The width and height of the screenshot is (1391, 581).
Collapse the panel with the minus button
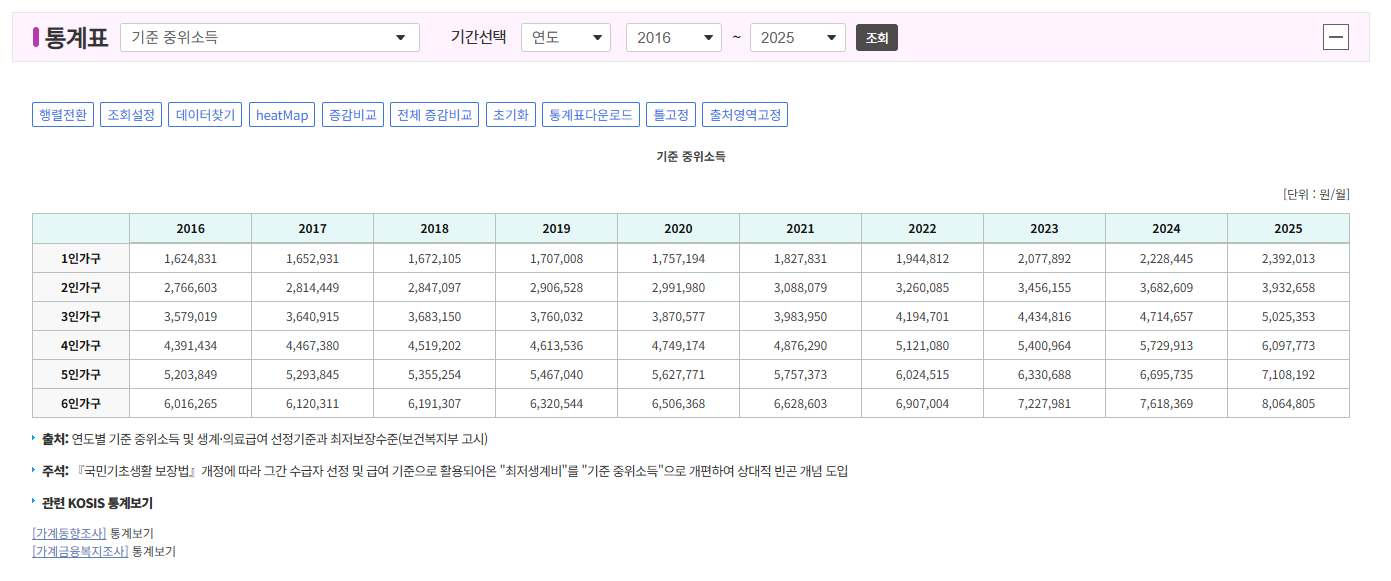(x=1336, y=37)
